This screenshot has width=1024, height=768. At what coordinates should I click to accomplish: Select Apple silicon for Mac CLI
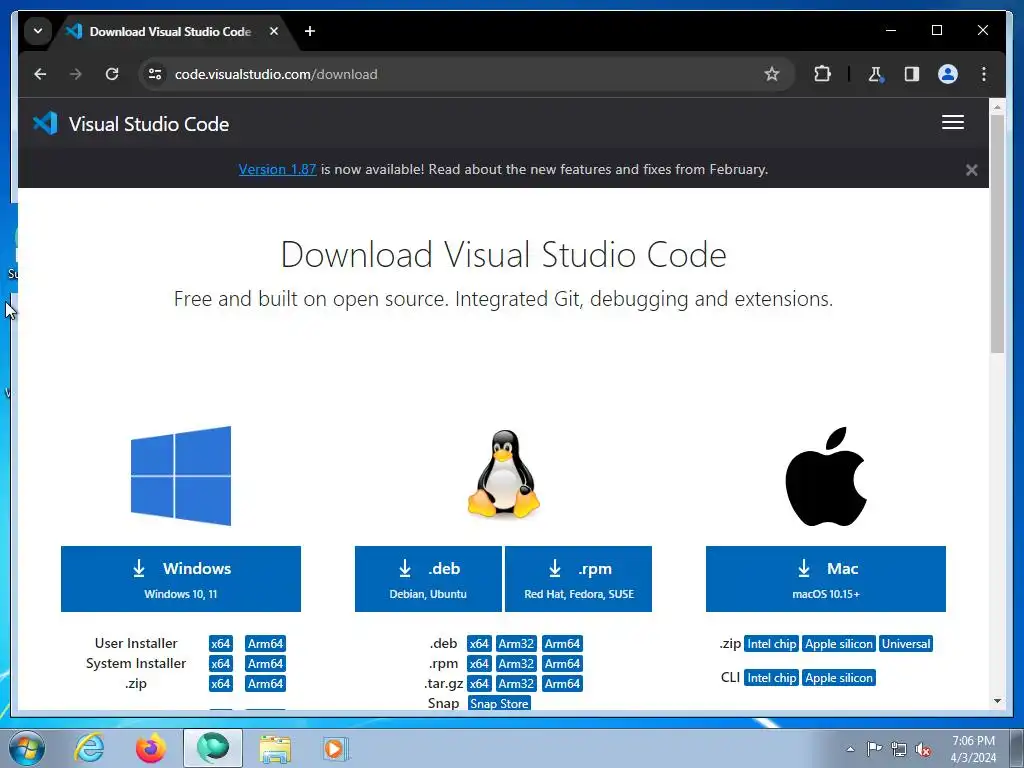click(x=839, y=678)
